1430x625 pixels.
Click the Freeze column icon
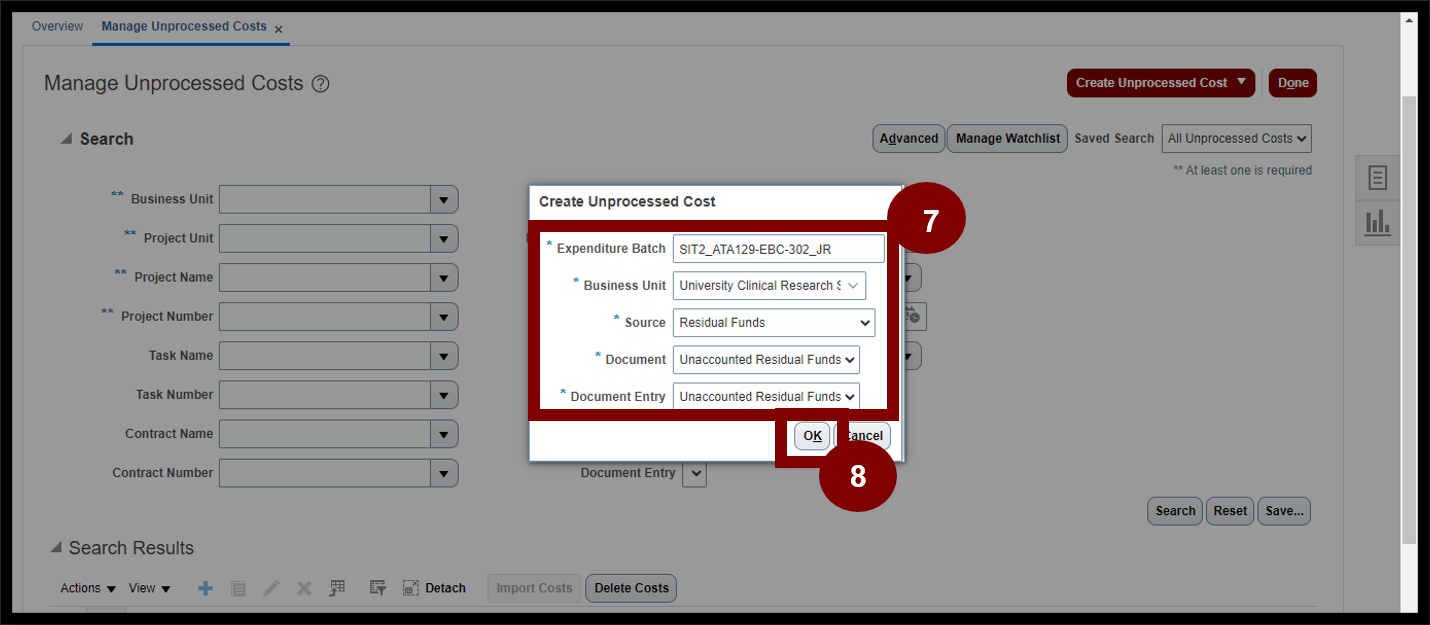[337, 588]
